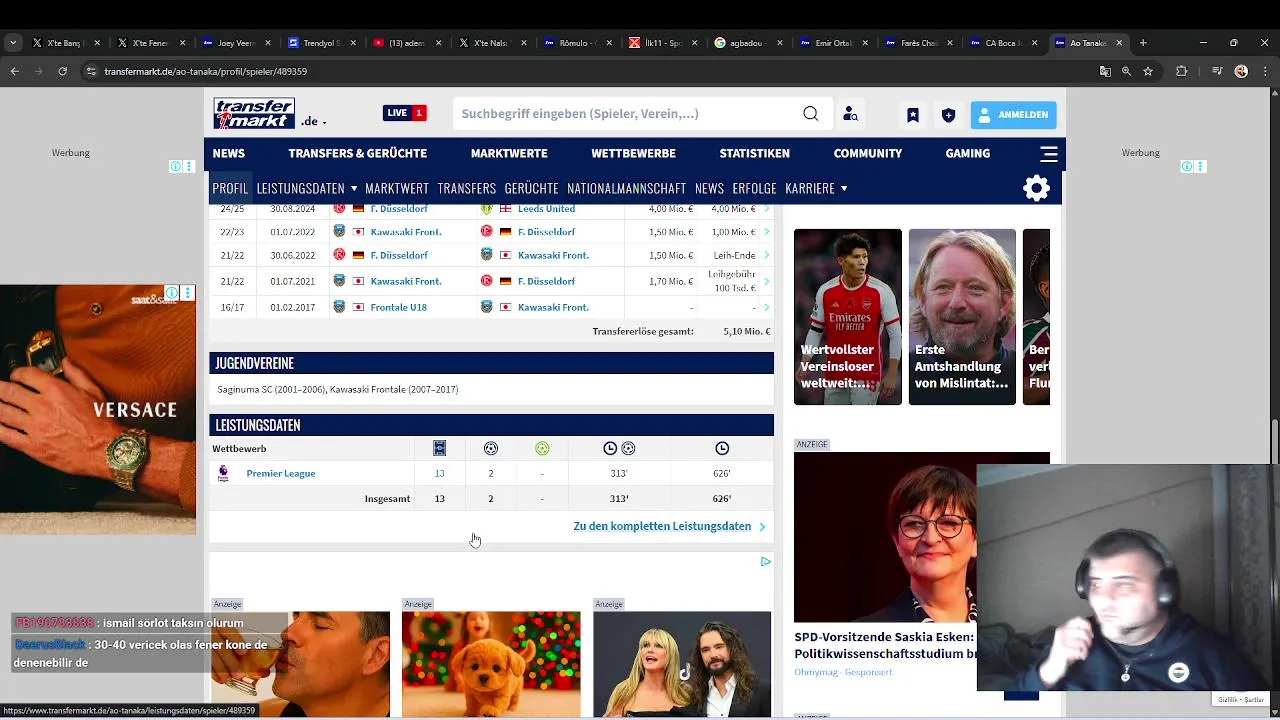Select the Nationalmannschaft profile tab
The height and width of the screenshot is (720, 1280).
click(x=626, y=188)
